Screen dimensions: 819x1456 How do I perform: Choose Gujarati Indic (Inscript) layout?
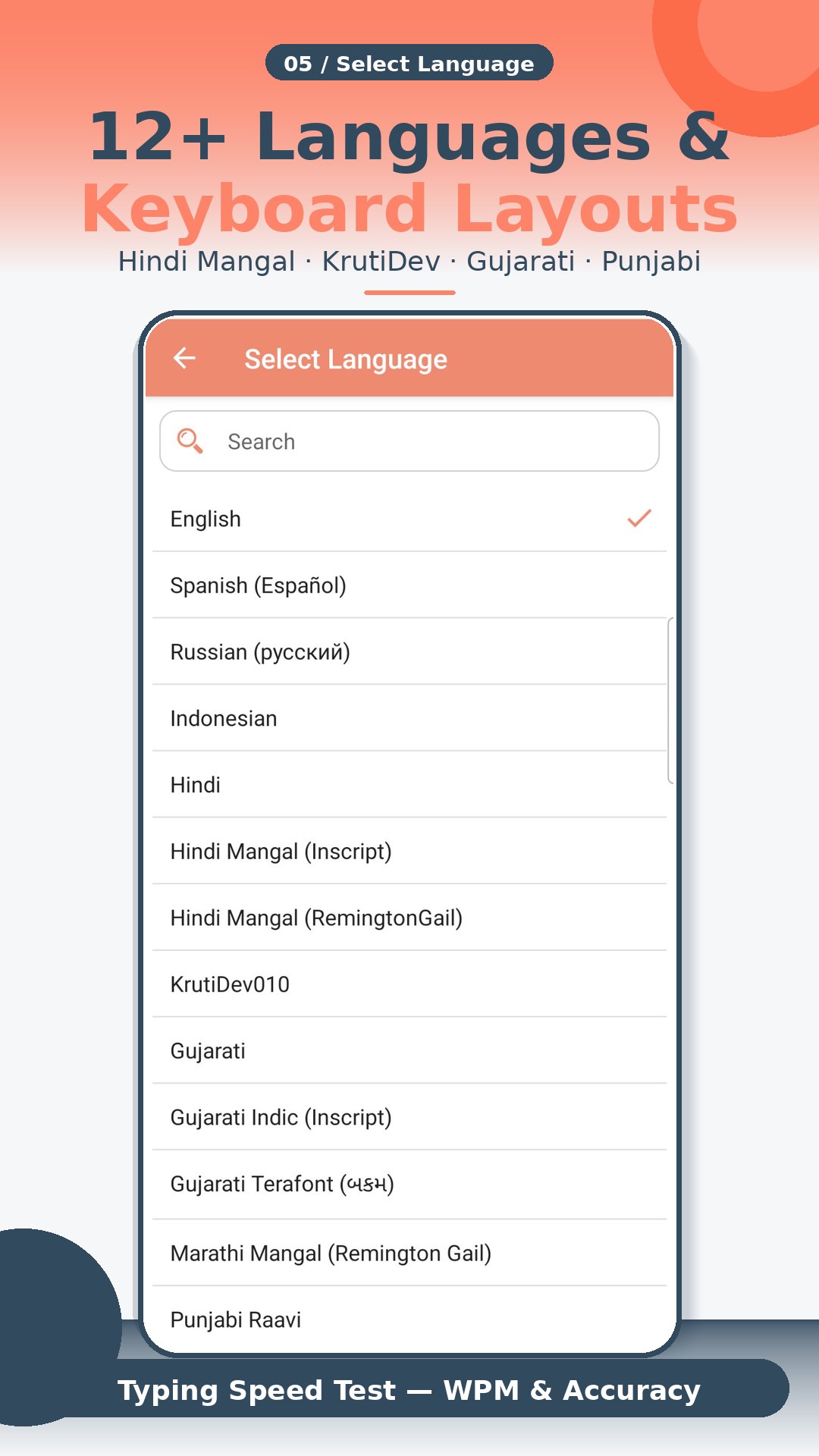click(x=409, y=1118)
